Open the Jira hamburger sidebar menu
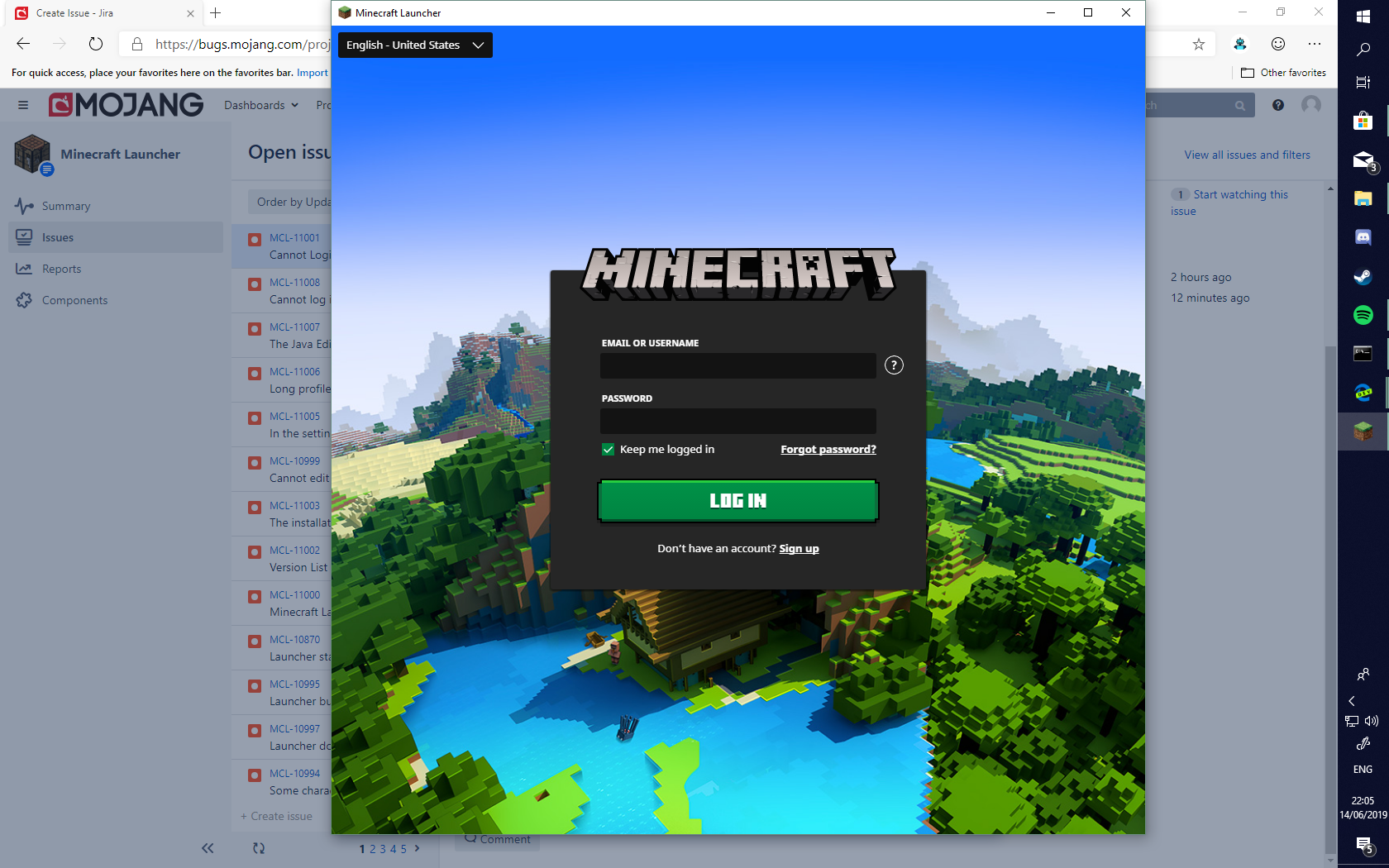Image resolution: width=1389 pixels, height=868 pixels. click(x=23, y=105)
